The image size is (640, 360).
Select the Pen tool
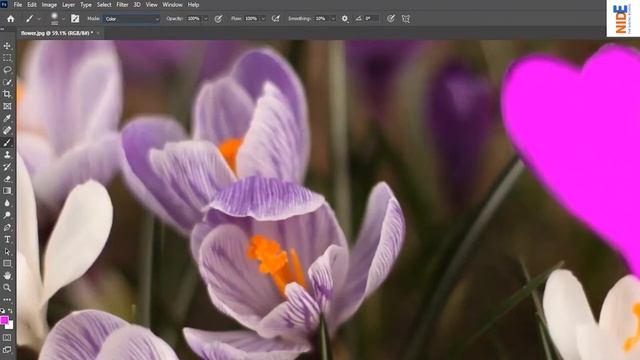(x=7, y=227)
